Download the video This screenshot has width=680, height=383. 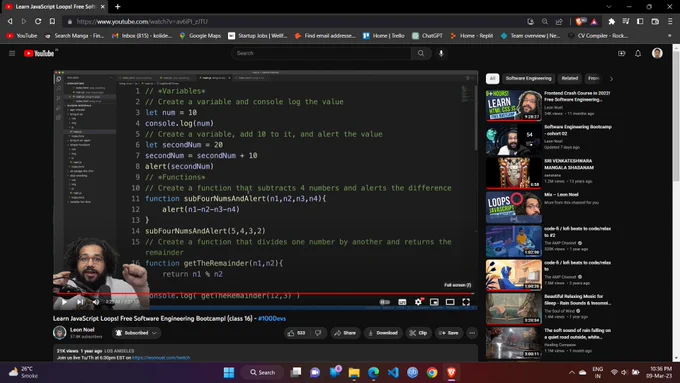click(x=383, y=333)
